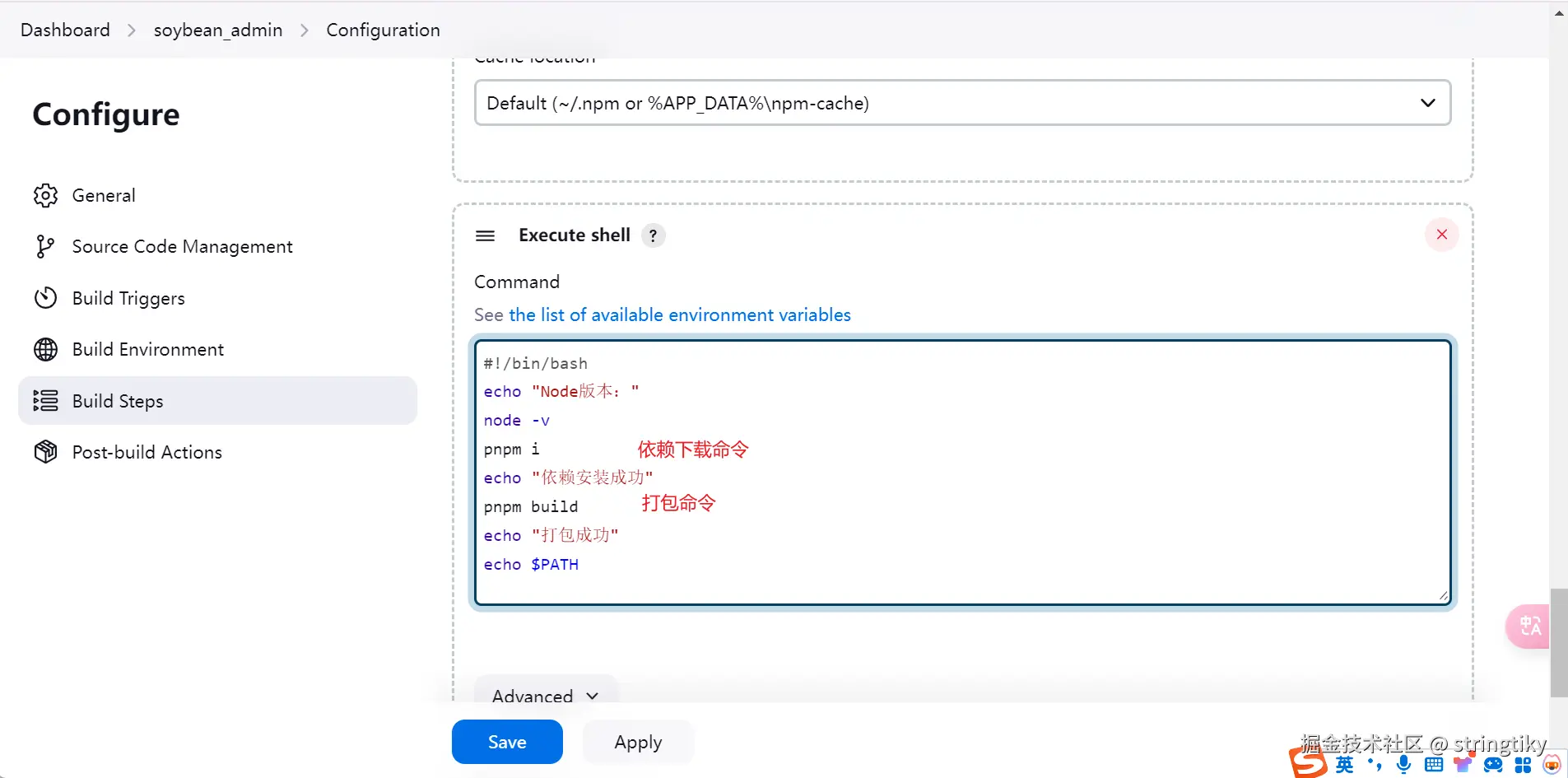This screenshot has width=1568, height=778.
Task: Click the "Configure" page heading
Action: click(x=106, y=114)
